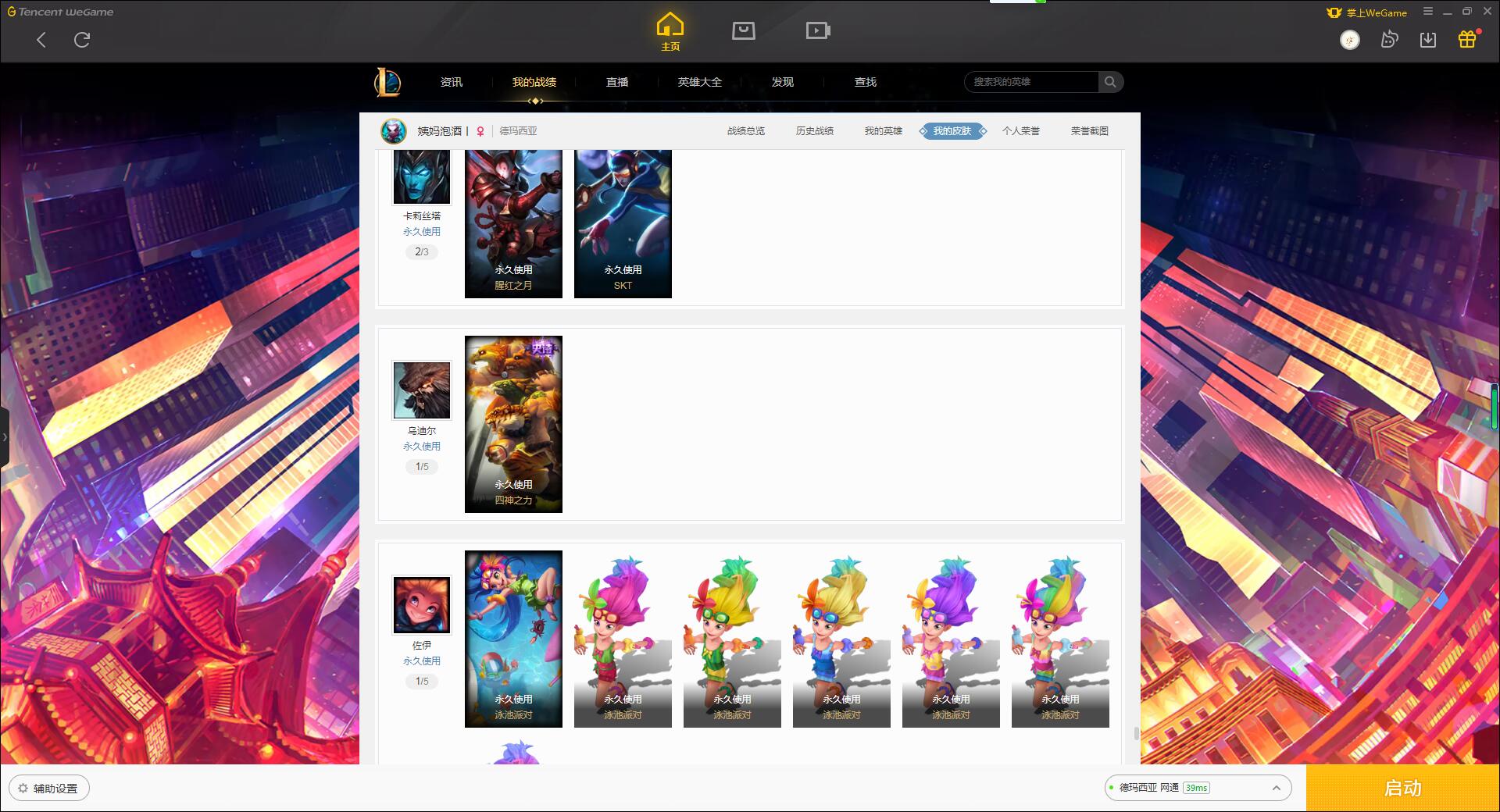This screenshot has height=812, width=1500.
Task: Click the 2/3 skin count badge
Action: point(422,252)
